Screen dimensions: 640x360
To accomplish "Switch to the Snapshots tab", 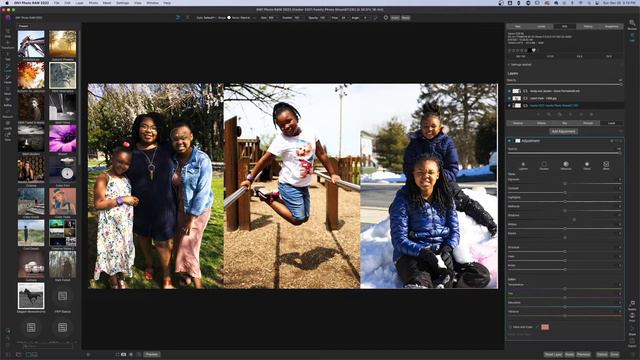I will click(611, 27).
